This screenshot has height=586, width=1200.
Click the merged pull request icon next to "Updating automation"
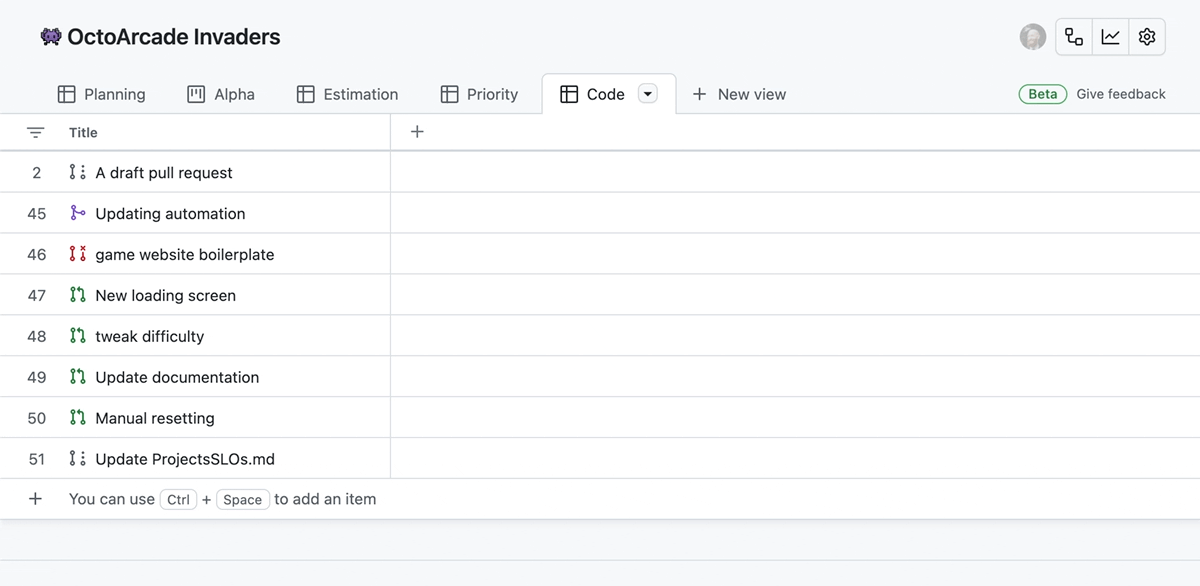coord(78,213)
